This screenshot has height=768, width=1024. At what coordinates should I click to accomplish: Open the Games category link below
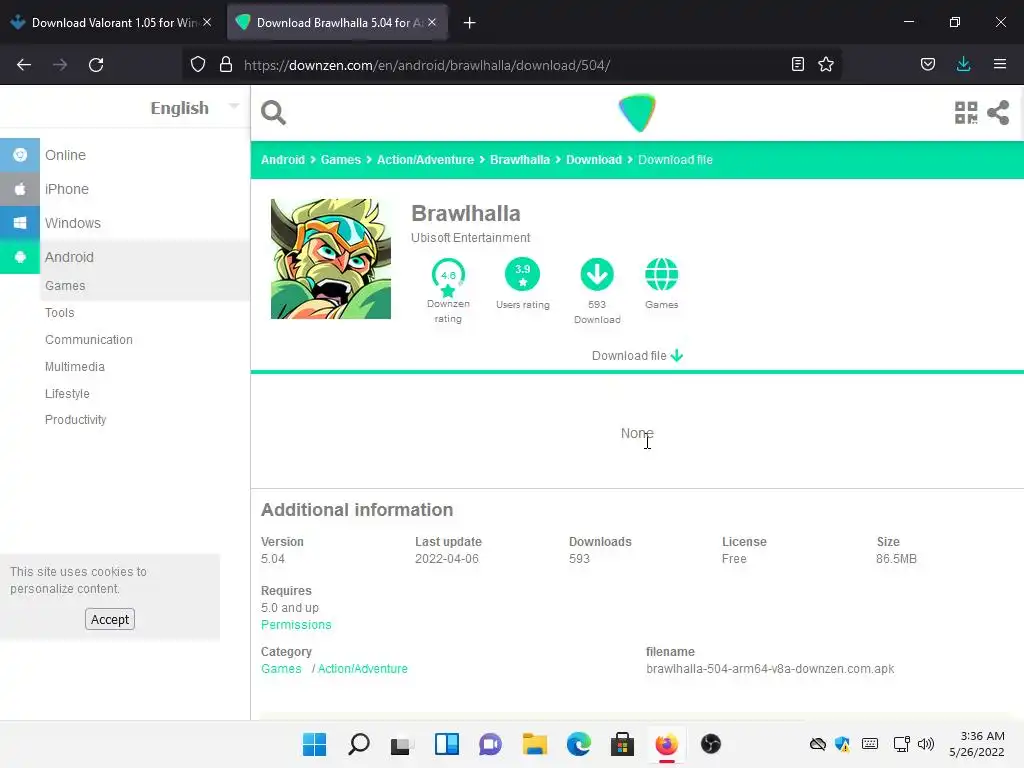281,669
